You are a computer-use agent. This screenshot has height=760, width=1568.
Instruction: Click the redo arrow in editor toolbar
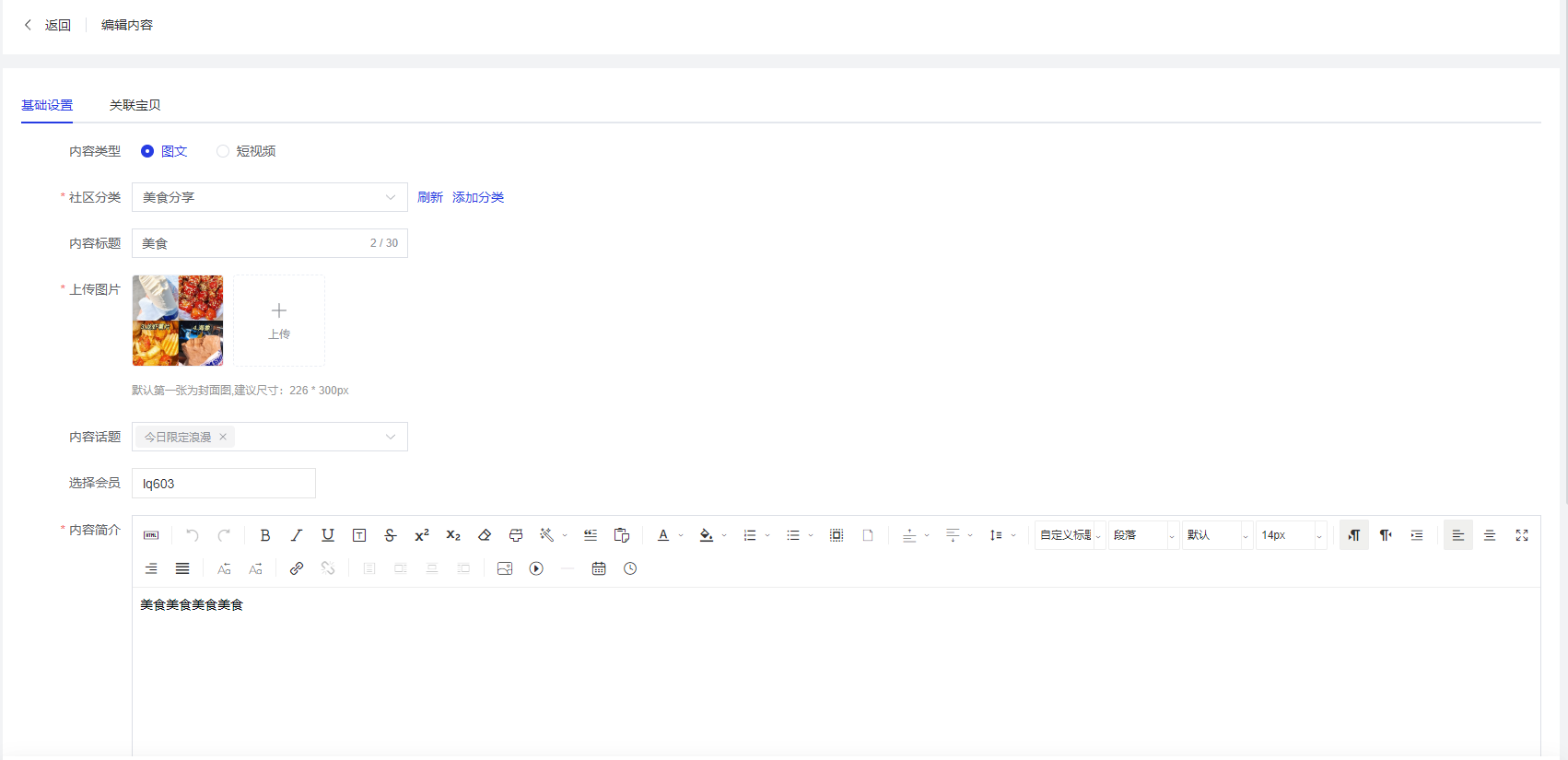point(224,535)
